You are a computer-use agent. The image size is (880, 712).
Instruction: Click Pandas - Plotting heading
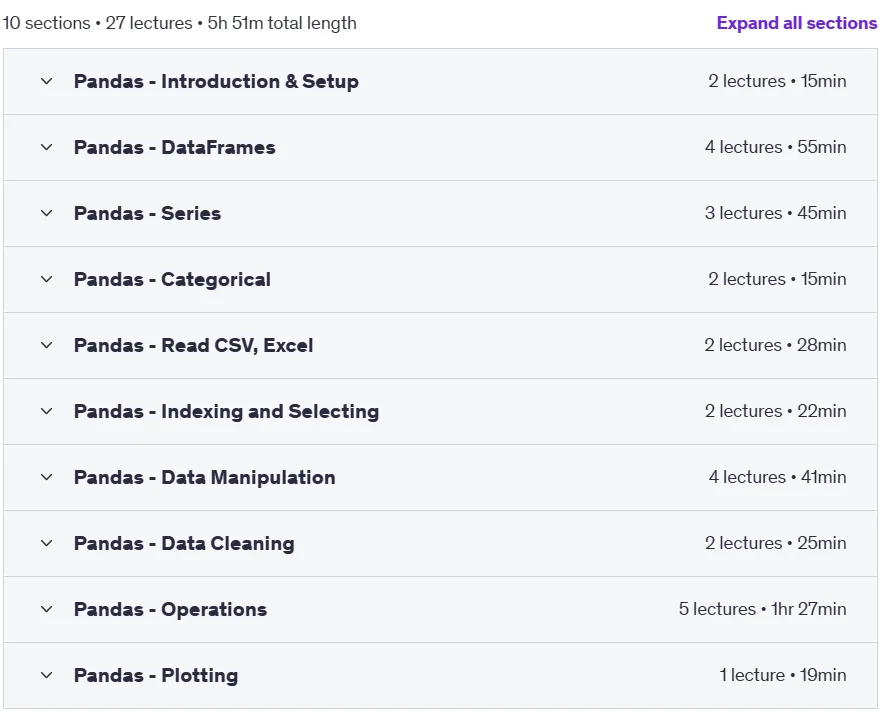[x=155, y=676]
